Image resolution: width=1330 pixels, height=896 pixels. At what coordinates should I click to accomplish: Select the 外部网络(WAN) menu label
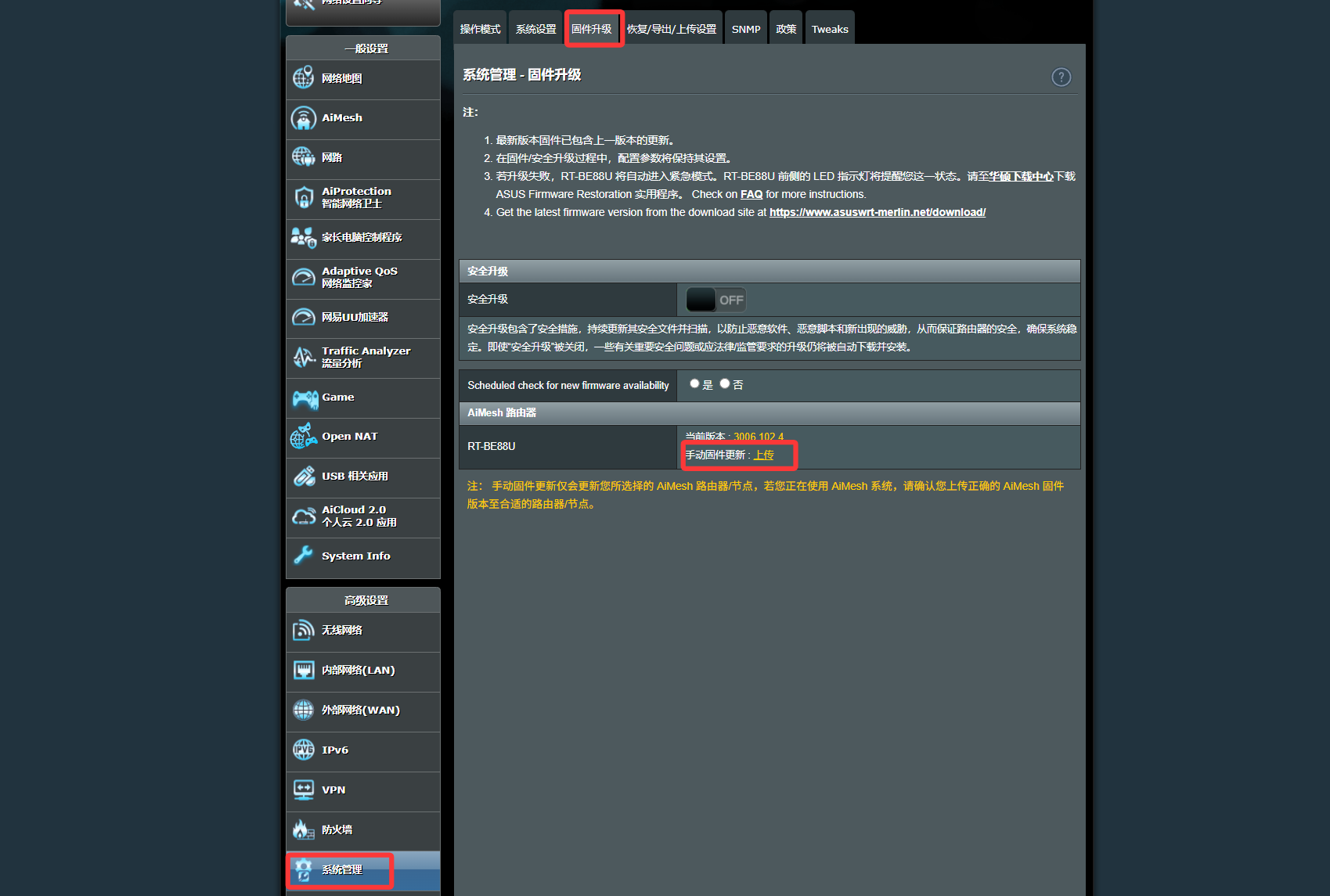tap(361, 710)
